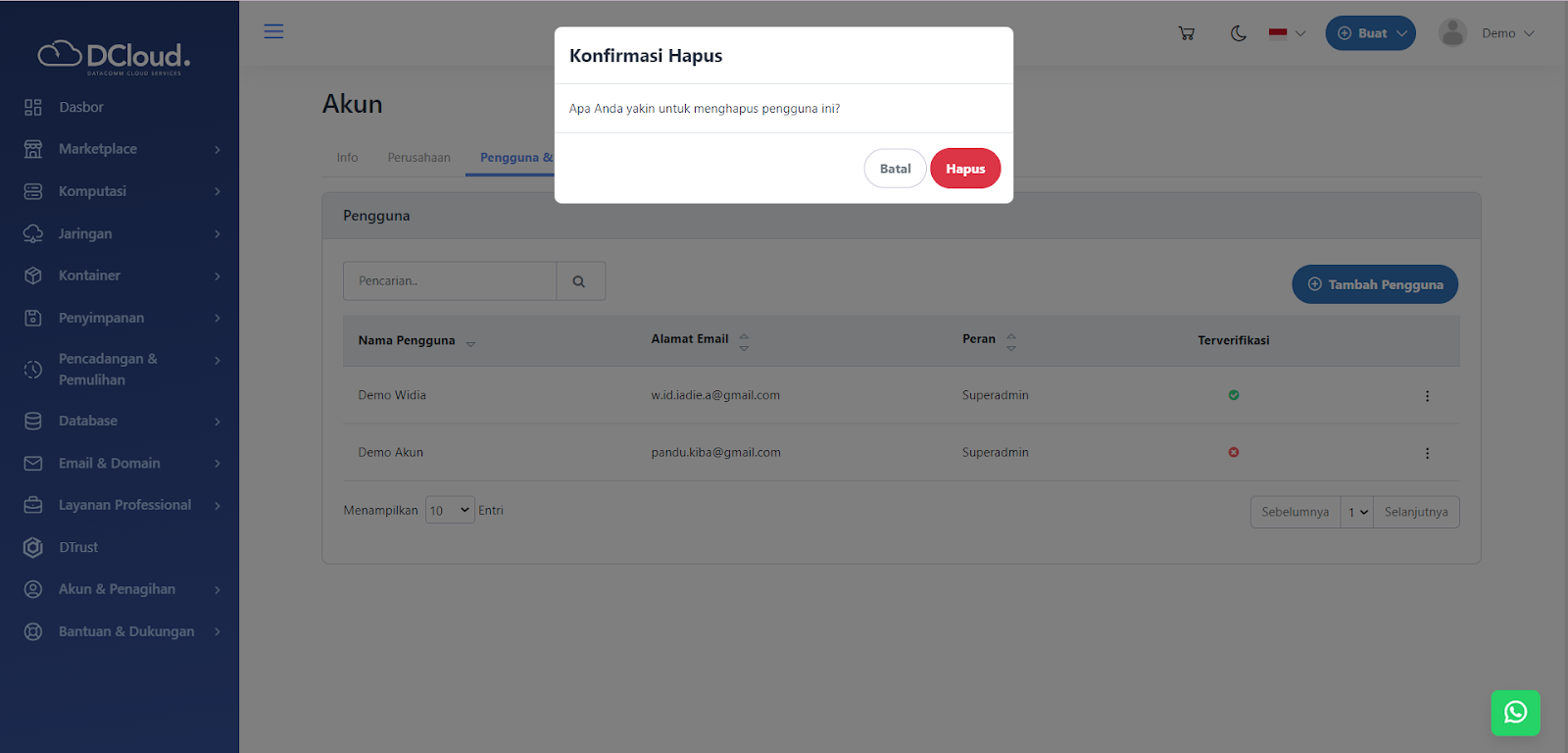Sort by Peran column
This screenshot has height=753, width=1568.
[1011, 340]
